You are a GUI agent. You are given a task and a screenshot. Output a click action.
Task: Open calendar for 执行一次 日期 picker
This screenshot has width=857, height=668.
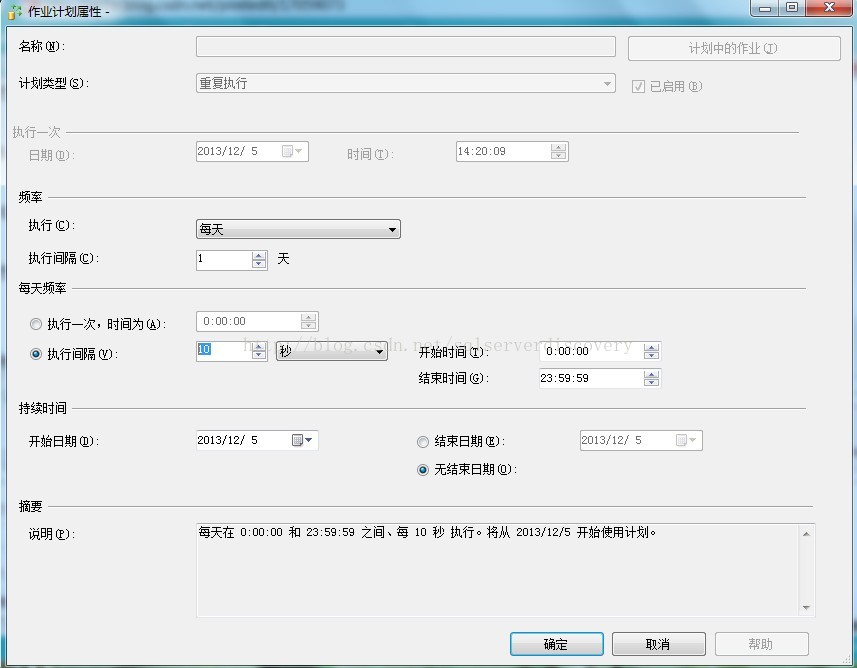point(292,151)
